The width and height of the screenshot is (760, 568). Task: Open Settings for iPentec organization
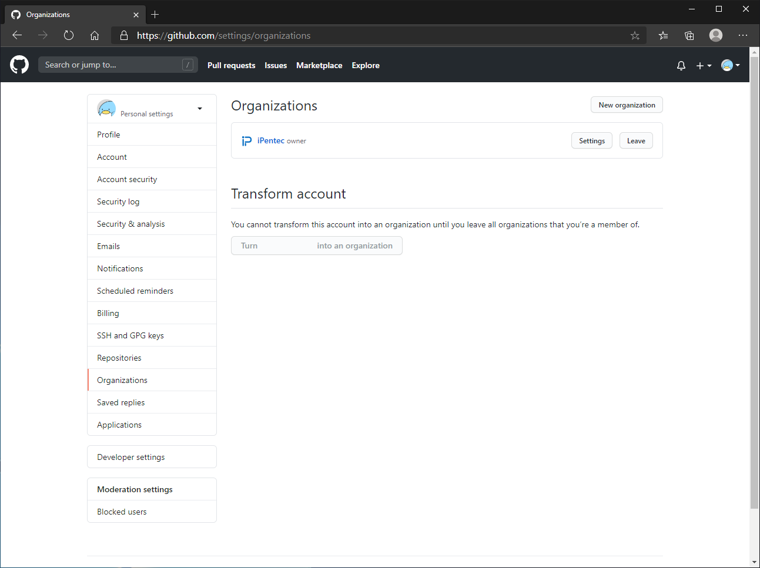pyautogui.click(x=592, y=141)
